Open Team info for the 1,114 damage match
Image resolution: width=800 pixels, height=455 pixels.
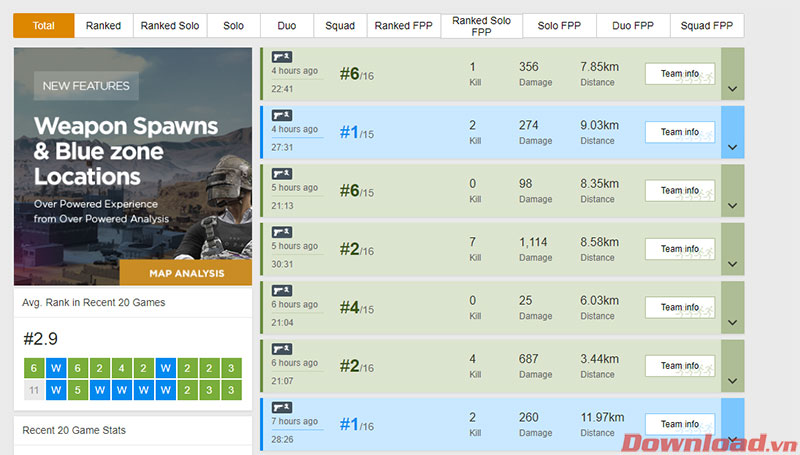(x=679, y=249)
